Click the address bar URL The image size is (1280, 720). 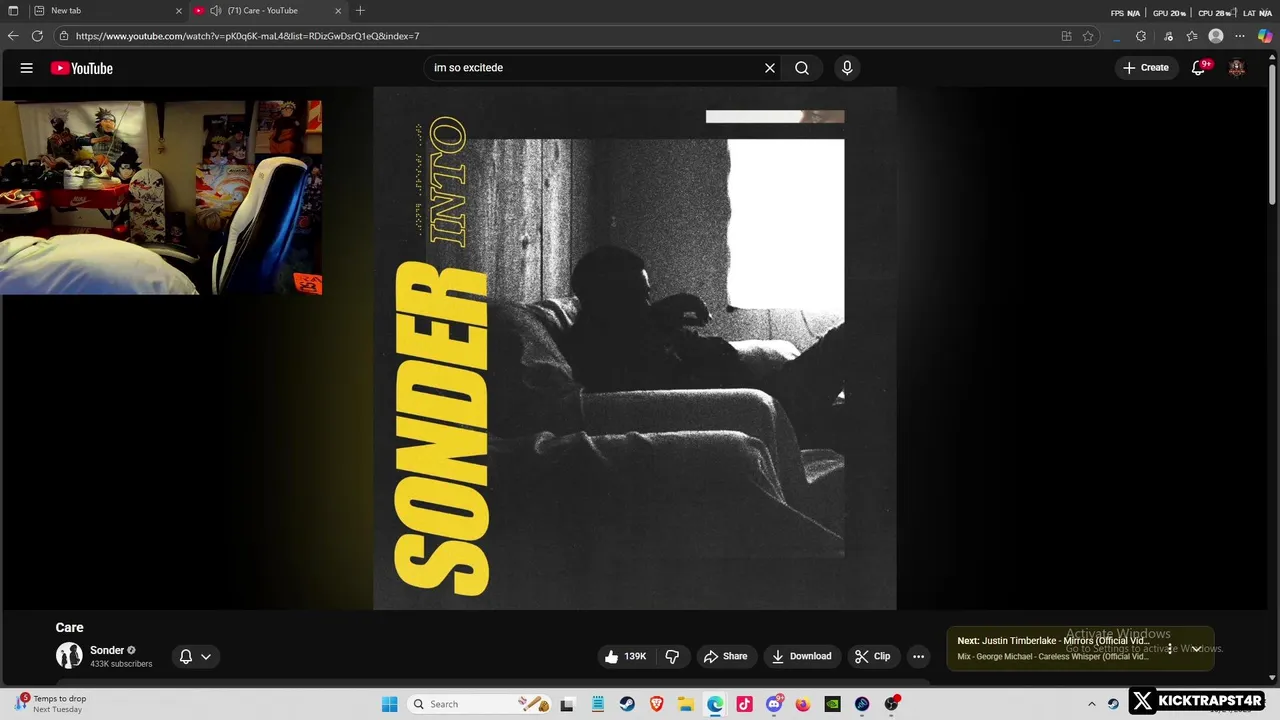[x=247, y=36]
